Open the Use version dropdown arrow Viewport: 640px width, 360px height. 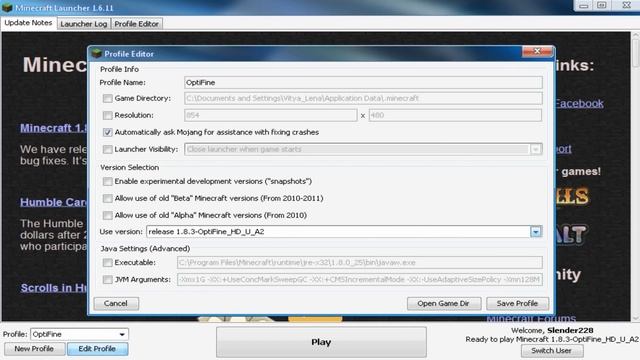tap(536, 232)
